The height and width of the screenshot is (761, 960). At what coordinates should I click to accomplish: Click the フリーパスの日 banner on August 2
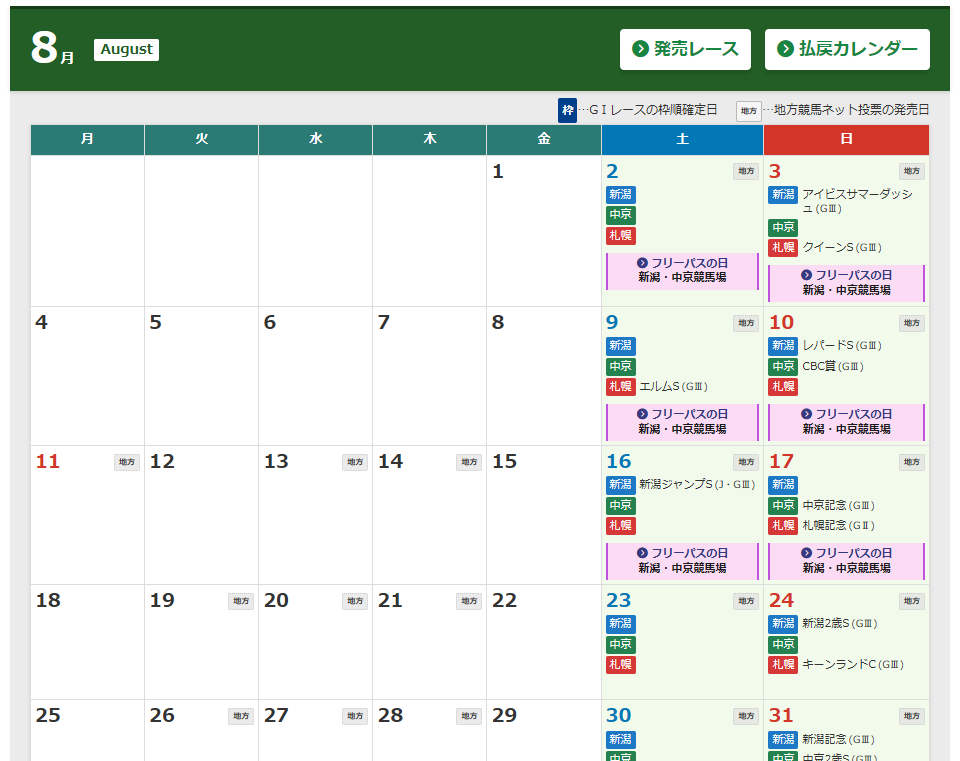click(682, 270)
